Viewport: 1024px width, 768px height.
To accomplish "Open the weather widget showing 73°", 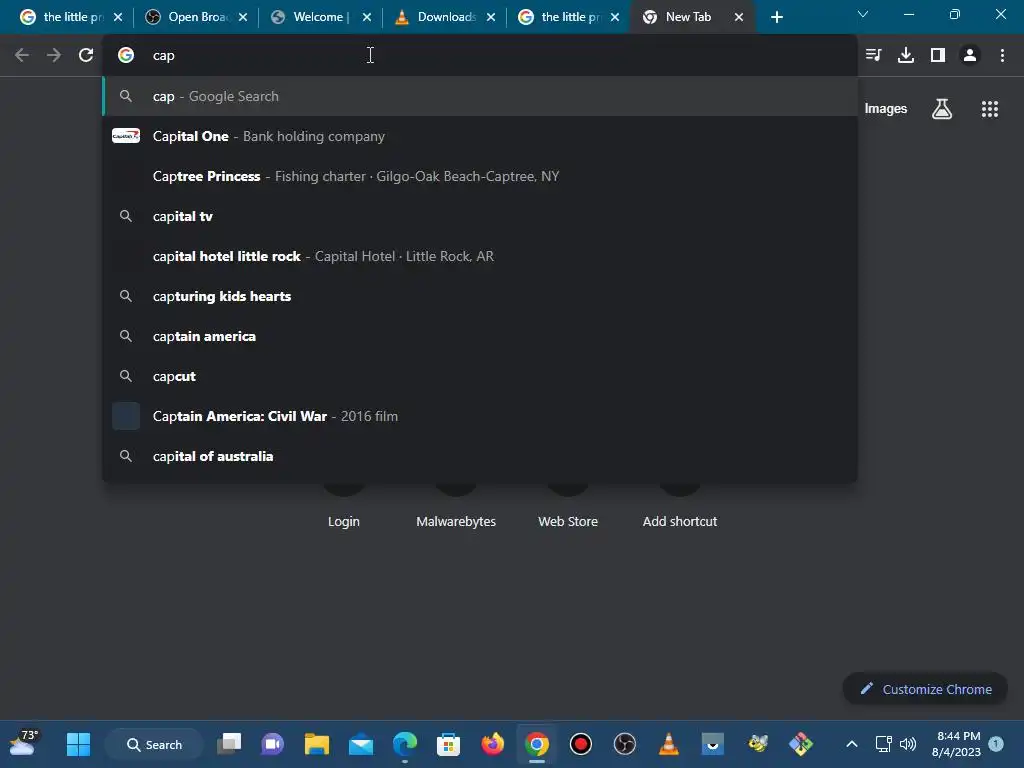I will 24,743.
